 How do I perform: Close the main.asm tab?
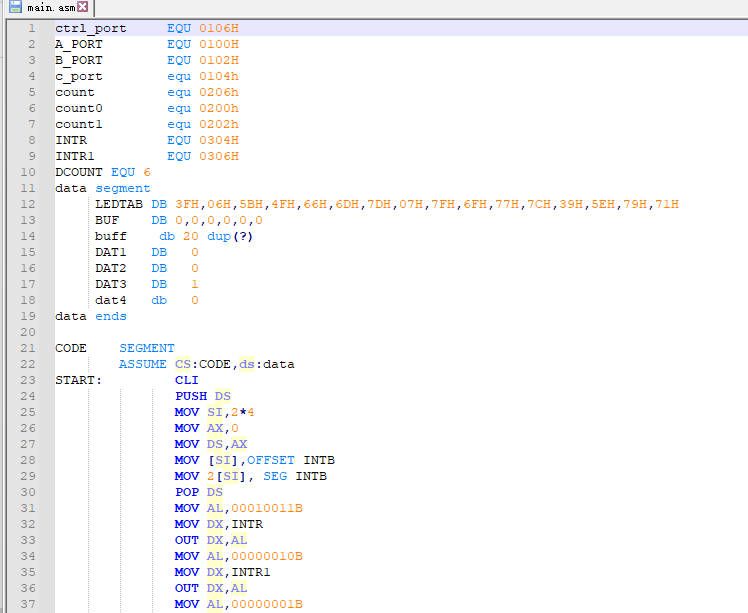pyautogui.click(x=83, y=7)
